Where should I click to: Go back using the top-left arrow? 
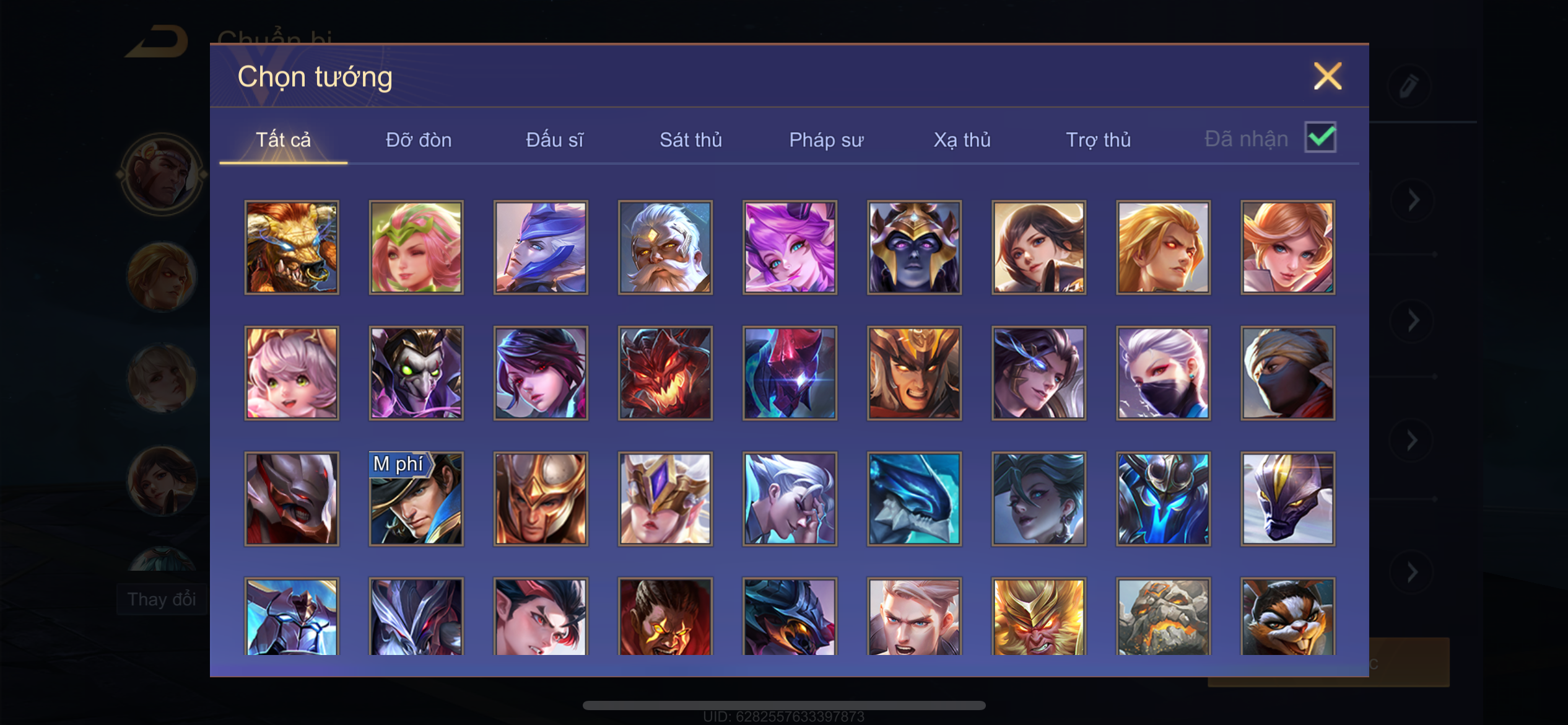coord(157,42)
